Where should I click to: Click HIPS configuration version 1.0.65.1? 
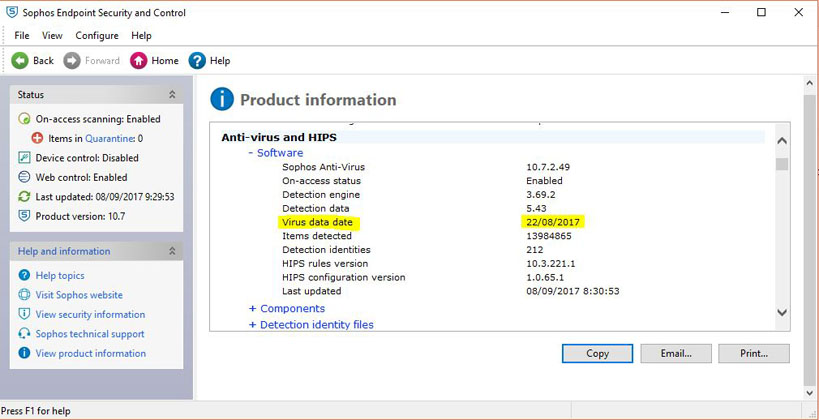tap(545, 277)
